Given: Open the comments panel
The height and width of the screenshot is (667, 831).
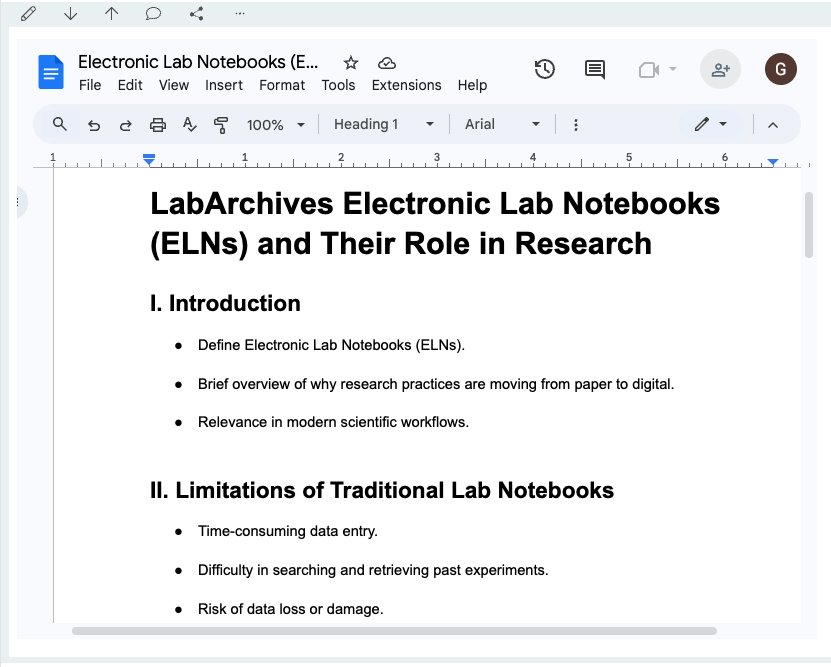Looking at the screenshot, I should coord(594,69).
